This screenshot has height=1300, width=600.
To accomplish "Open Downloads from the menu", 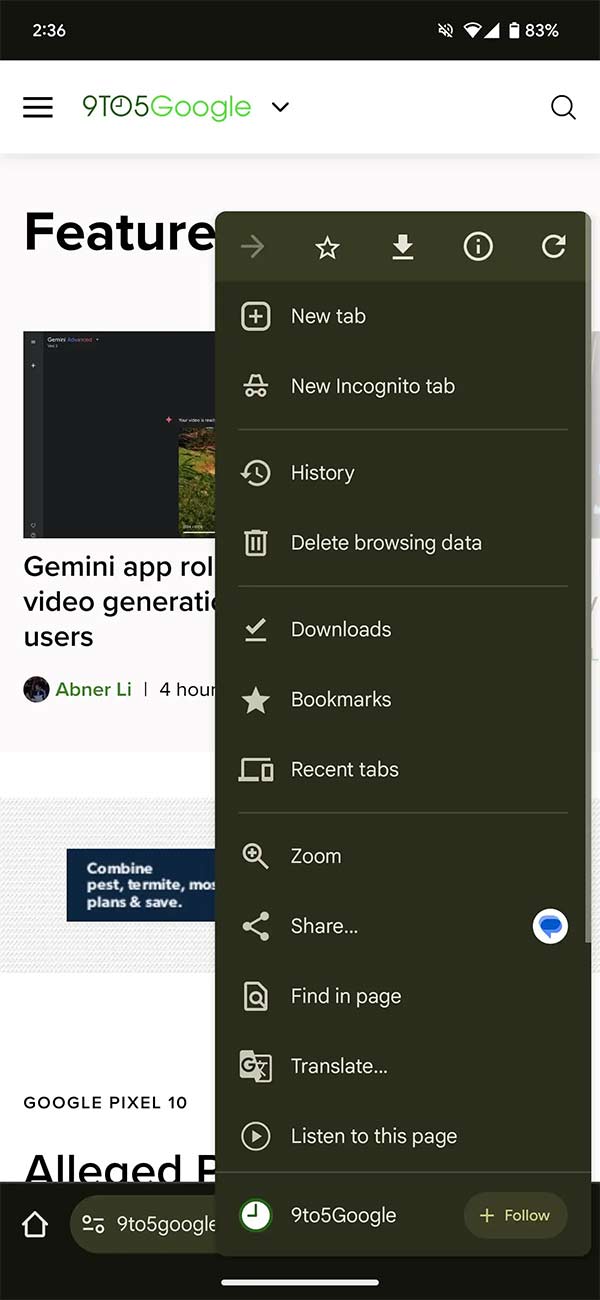I will 340,629.
